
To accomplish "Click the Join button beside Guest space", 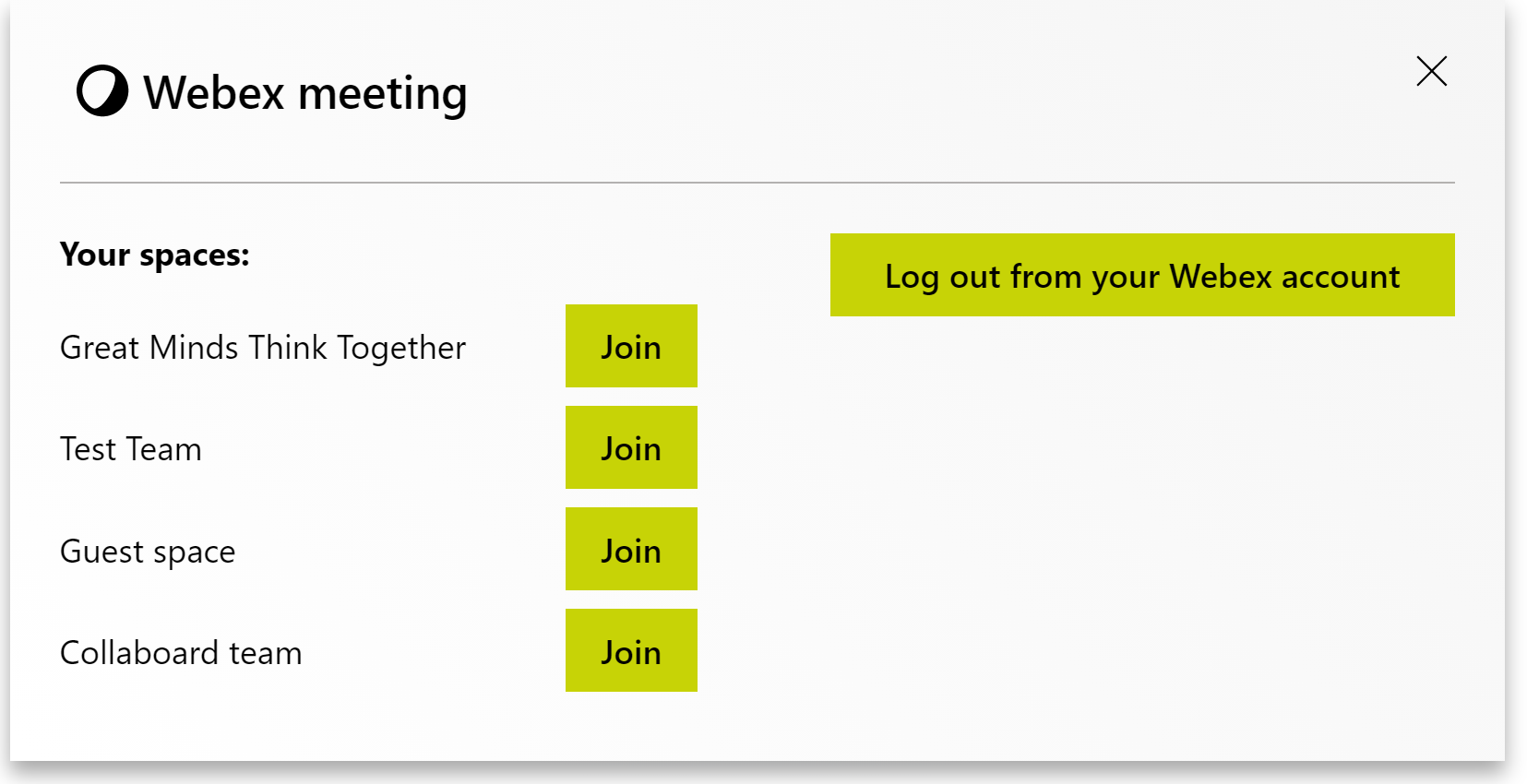I will 631,549.
